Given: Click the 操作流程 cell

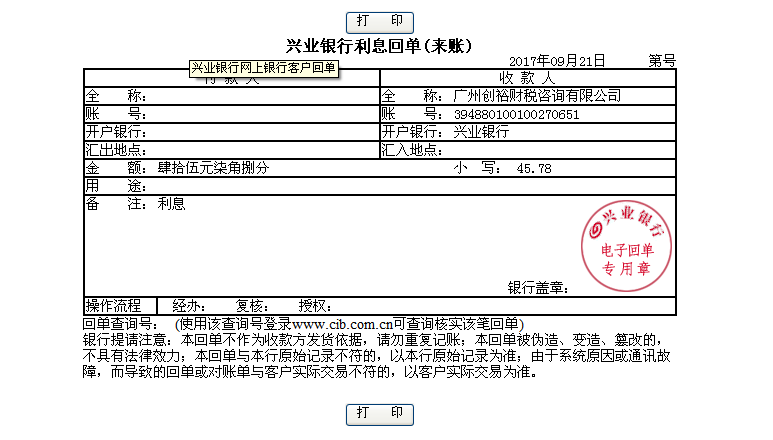Looking at the screenshot, I should [120, 306].
